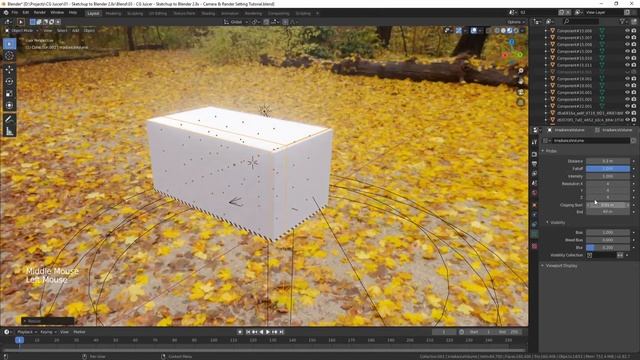Select the Transform tool

click(9, 105)
